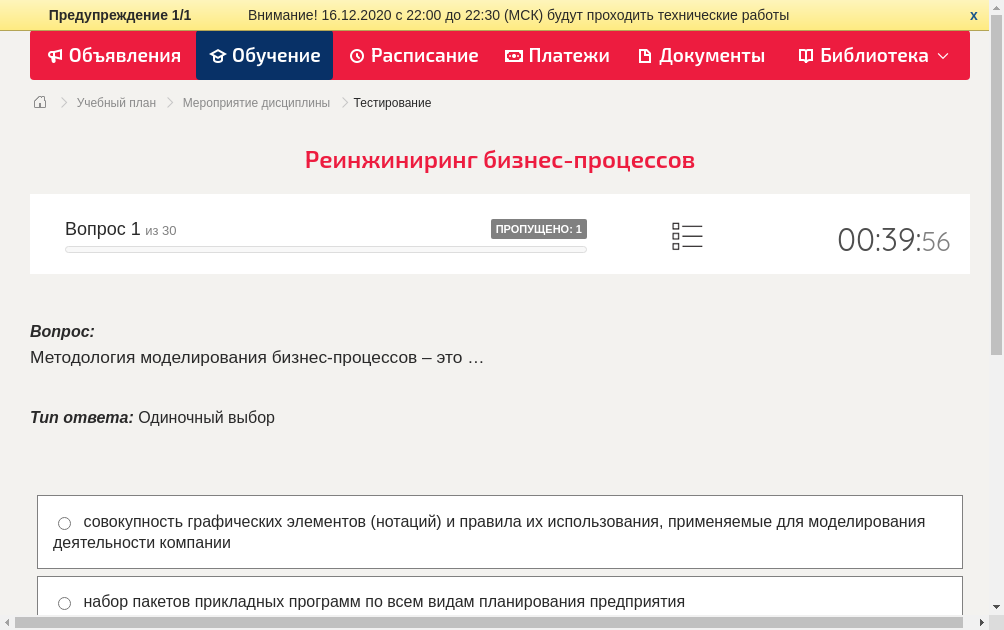Click the document icon on Документы
This screenshot has height=630, width=1004.
click(644, 56)
